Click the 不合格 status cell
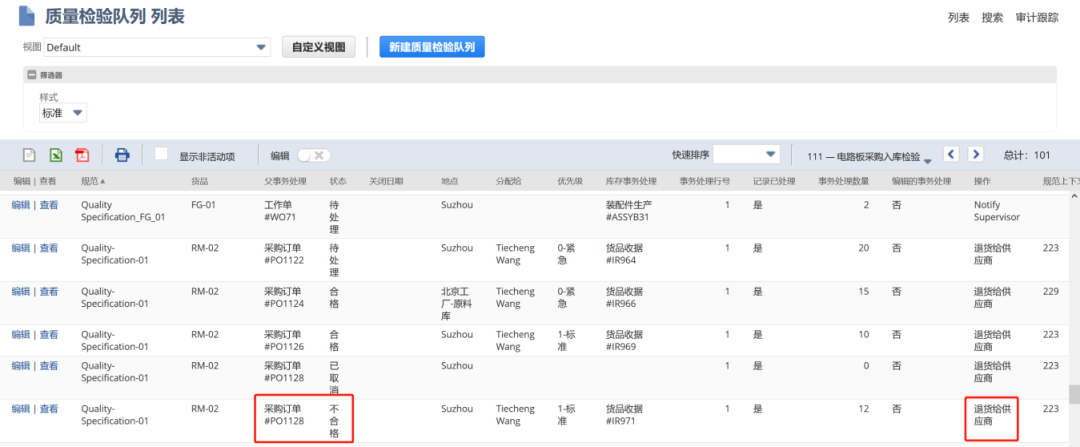This screenshot has height=447, width=1080. [334, 420]
